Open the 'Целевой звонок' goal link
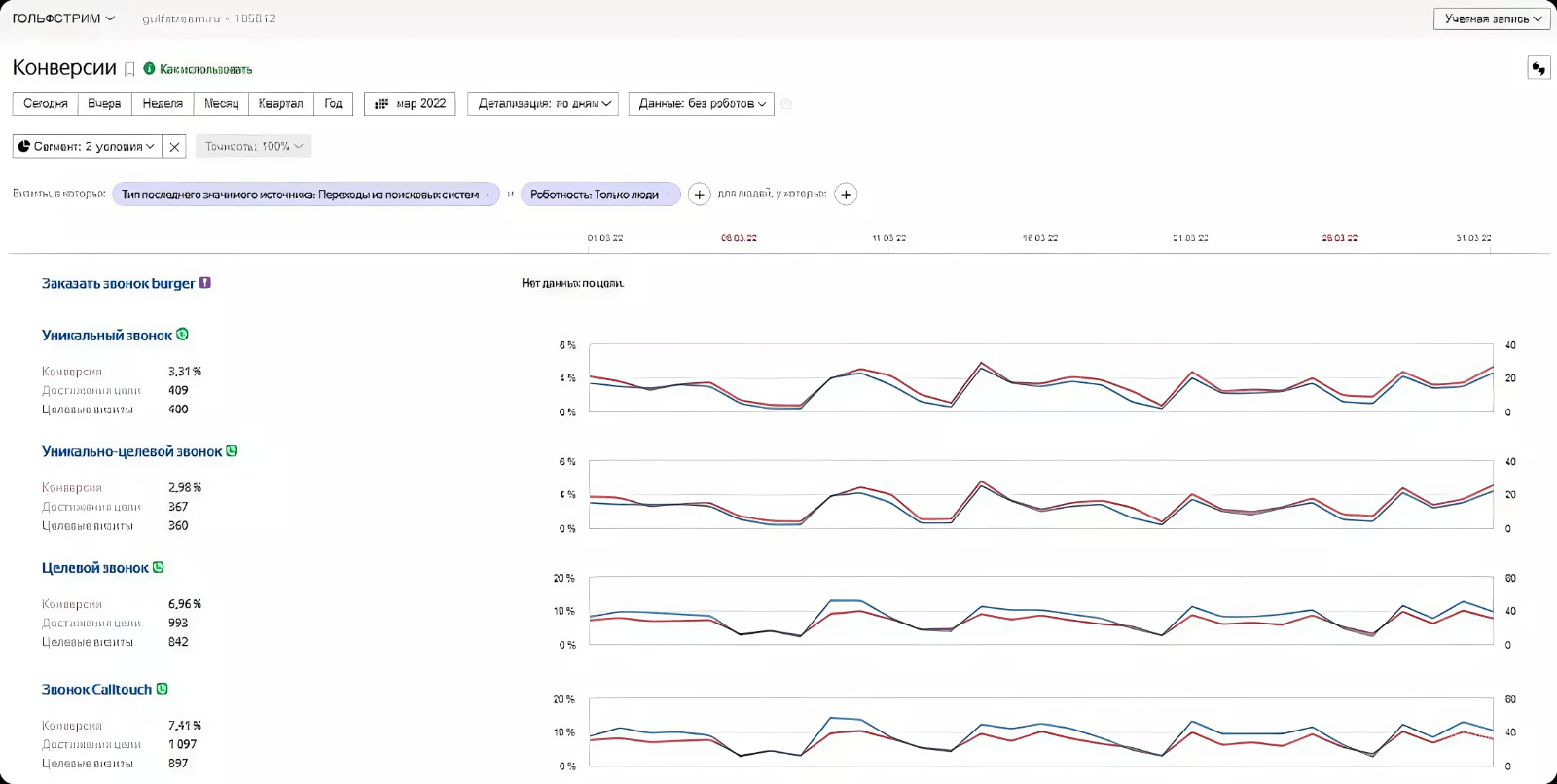This screenshot has height=784, width=1557. click(x=95, y=568)
